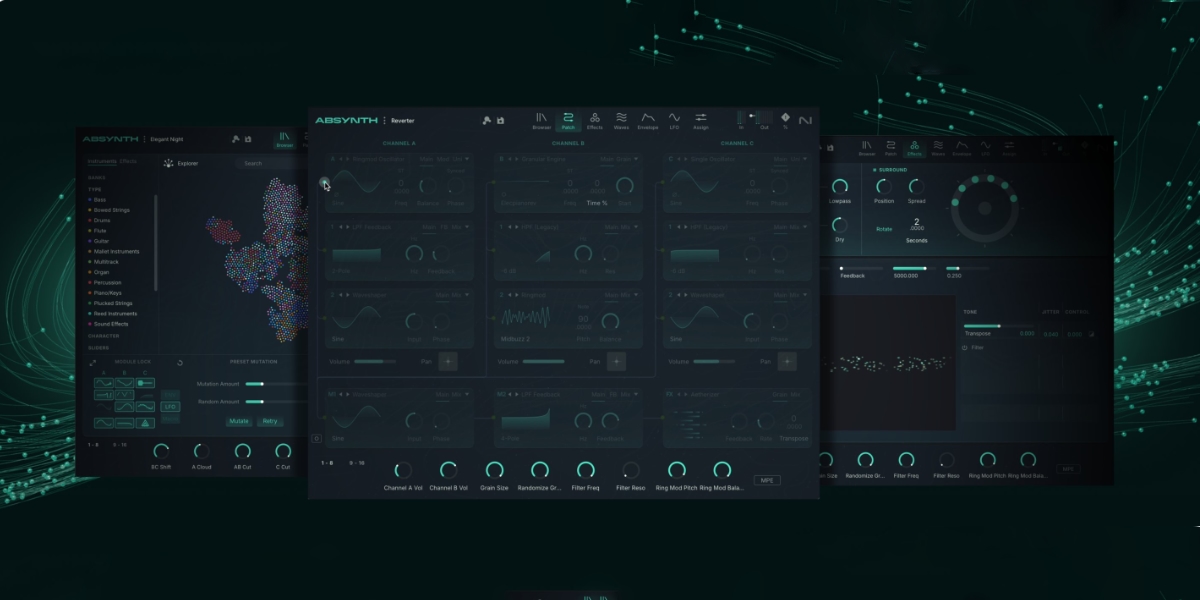1200x600 pixels.
Task: Toggle the small square button left of M1
Action: [316, 438]
